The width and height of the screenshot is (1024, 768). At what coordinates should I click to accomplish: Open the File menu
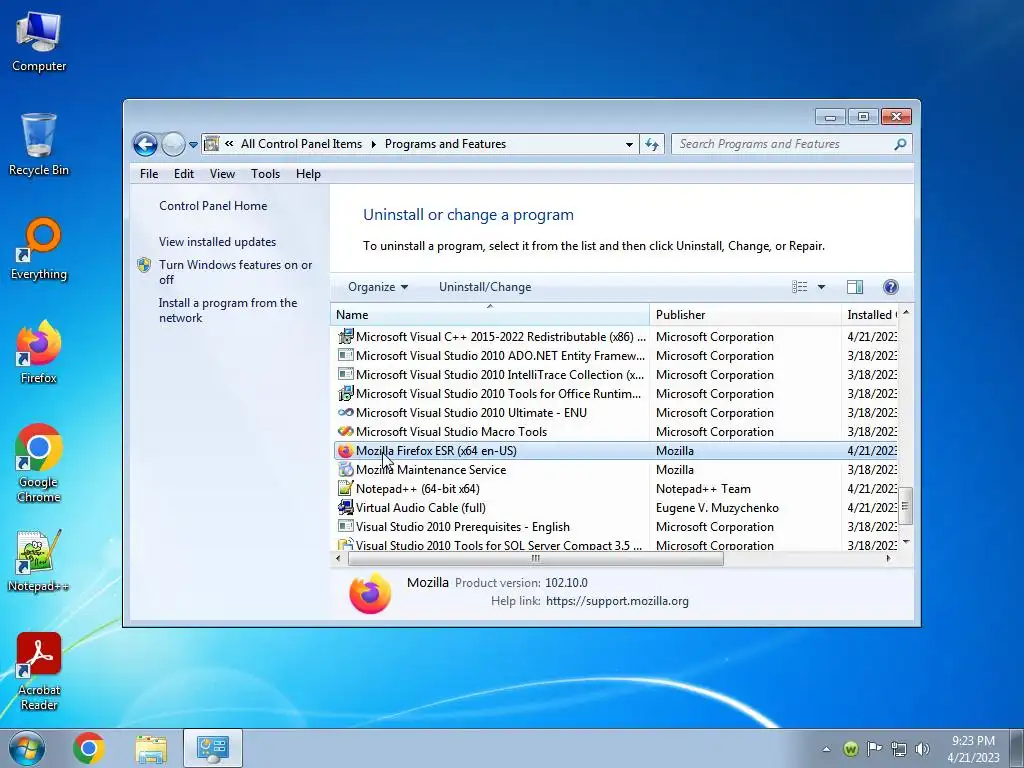pyautogui.click(x=149, y=174)
